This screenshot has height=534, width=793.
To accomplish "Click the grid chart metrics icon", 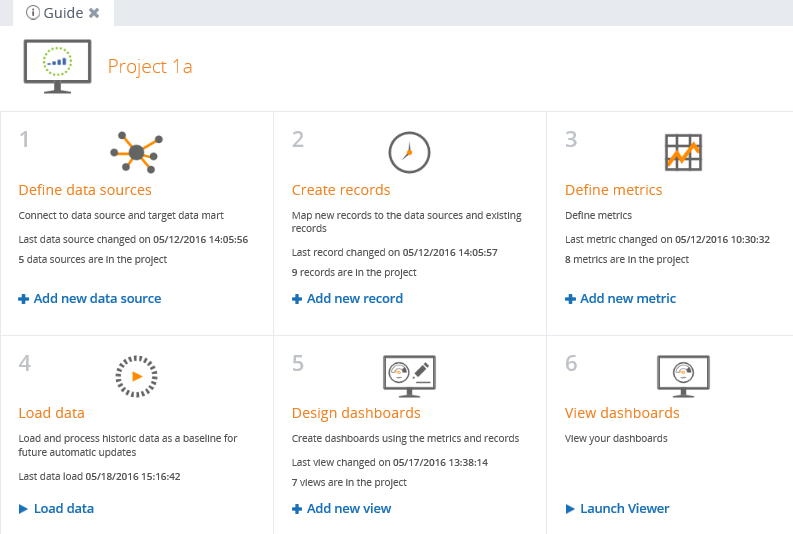I will click(x=683, y=152).
